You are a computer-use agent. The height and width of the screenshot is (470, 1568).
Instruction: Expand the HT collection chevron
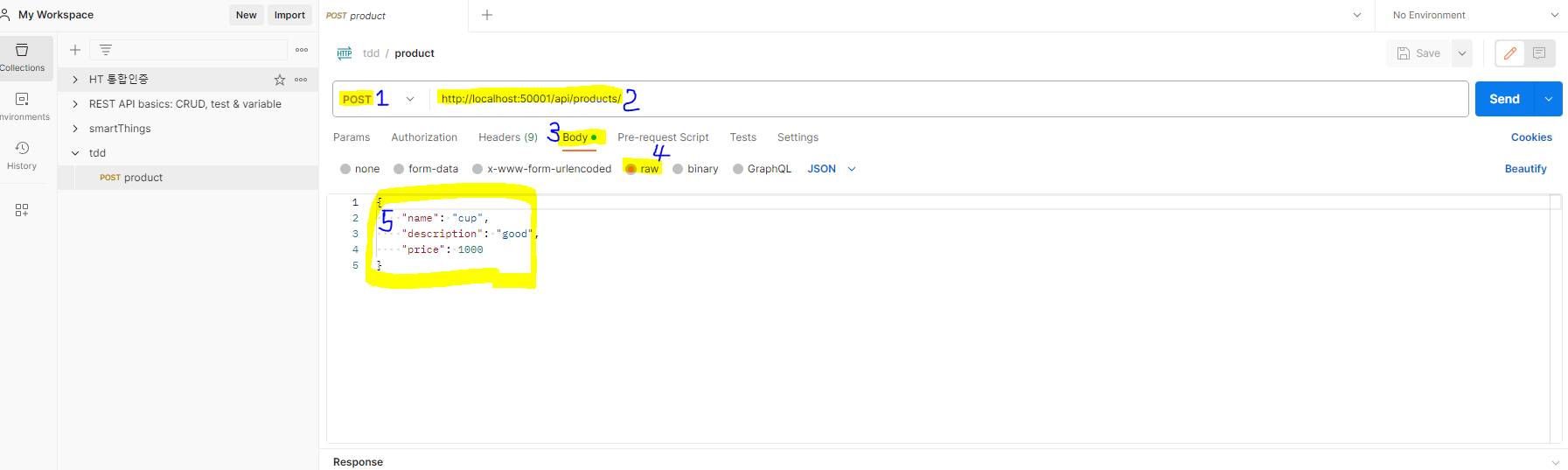pyautogui.click(x=75, y=80)
